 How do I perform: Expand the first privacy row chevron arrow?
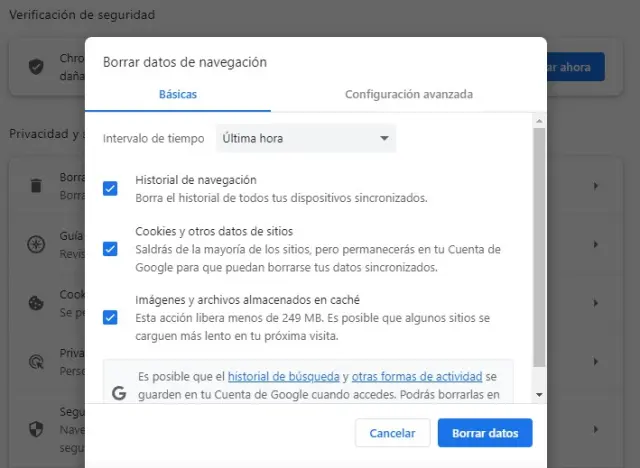click(x=596, y=186)
